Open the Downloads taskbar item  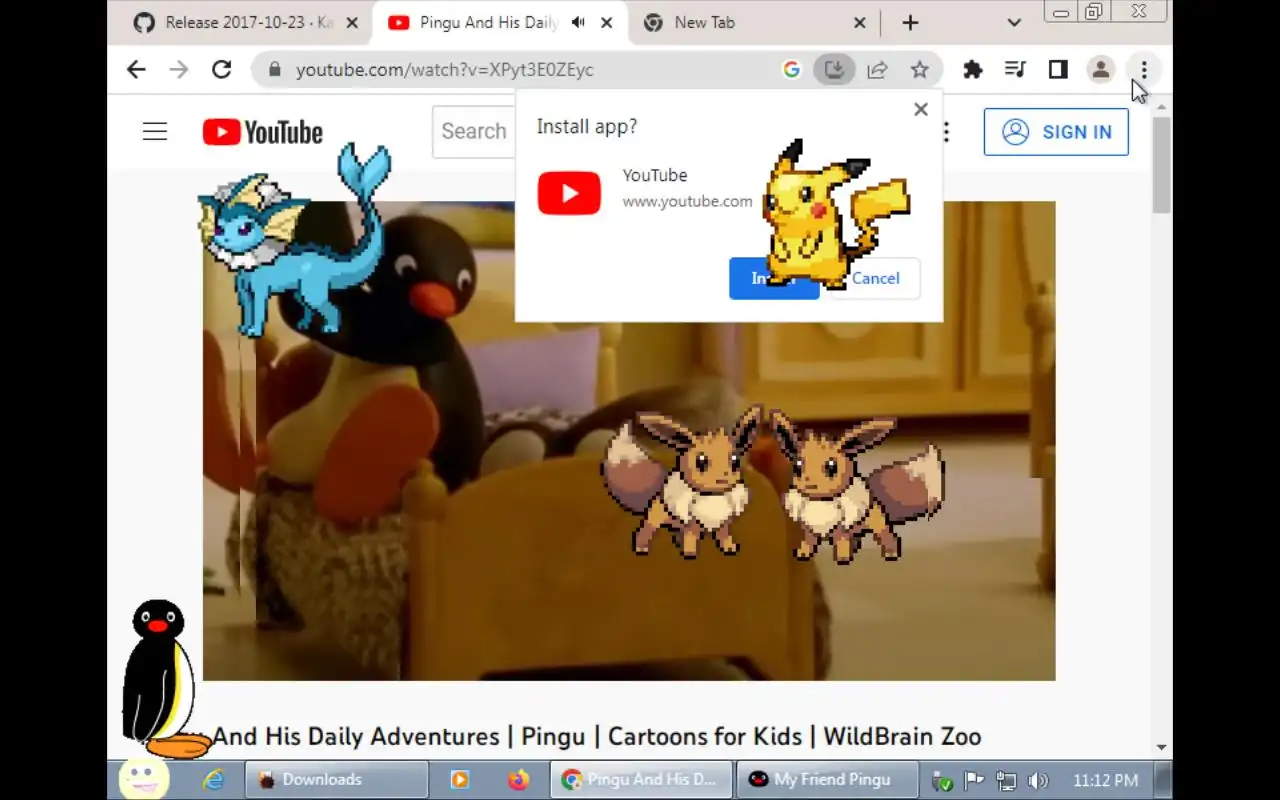tap(336, 779)
